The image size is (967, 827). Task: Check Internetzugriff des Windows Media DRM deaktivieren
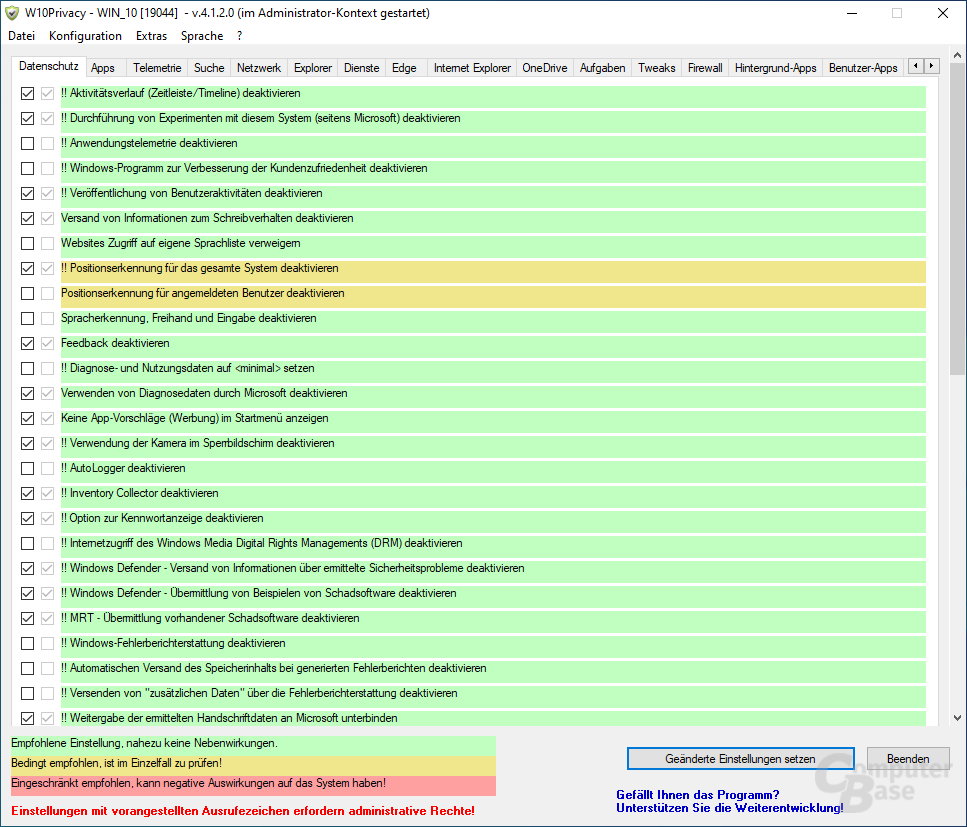(27, 543)
